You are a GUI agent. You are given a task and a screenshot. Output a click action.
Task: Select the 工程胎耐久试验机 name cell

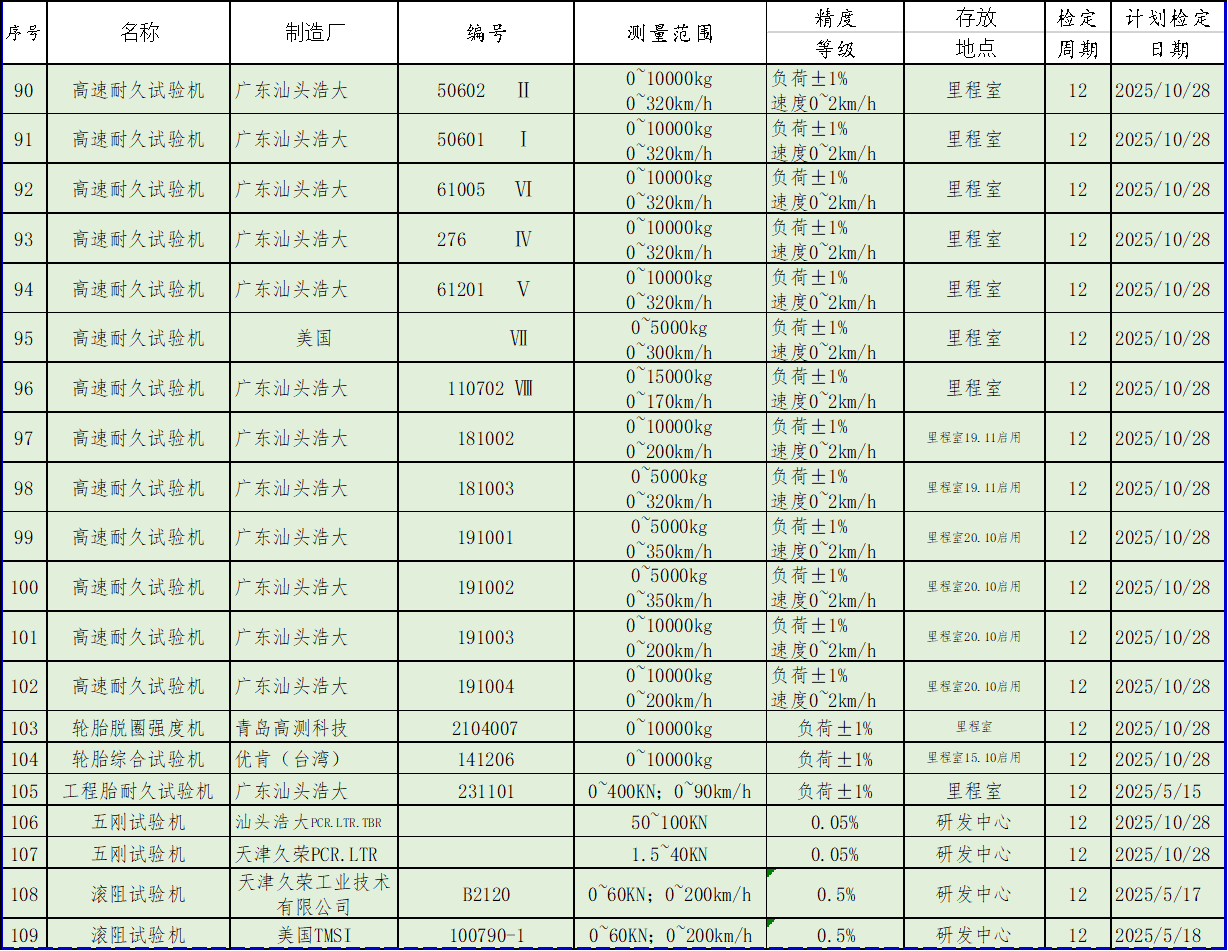point(138,791)
